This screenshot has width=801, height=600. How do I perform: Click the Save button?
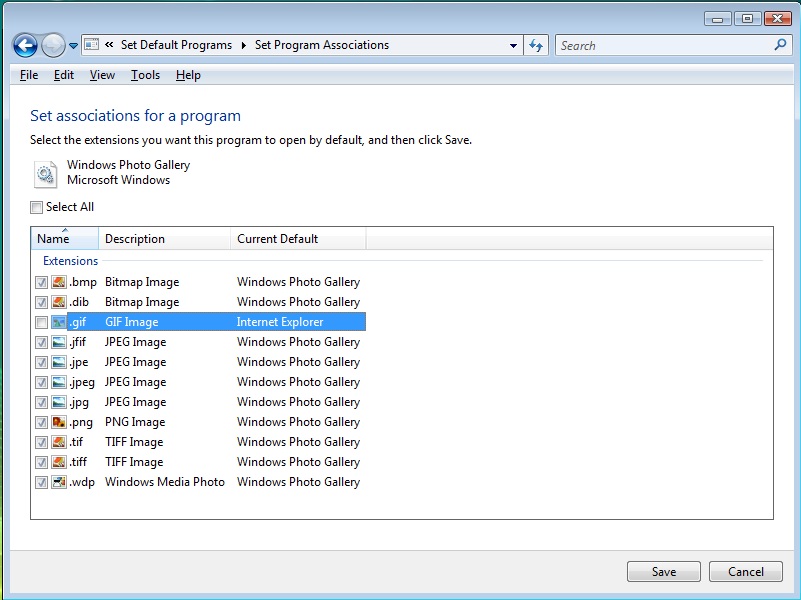(664, 571)
